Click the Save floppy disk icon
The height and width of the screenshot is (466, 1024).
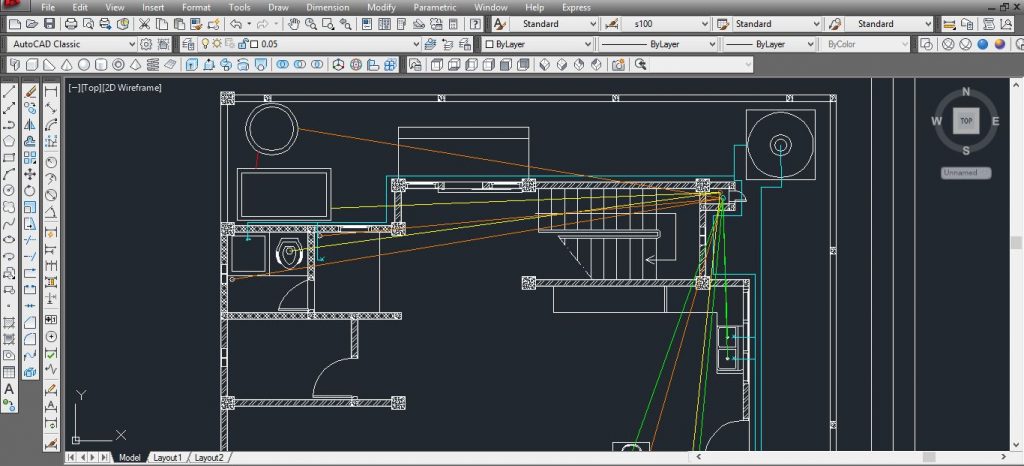click(50, 24)
